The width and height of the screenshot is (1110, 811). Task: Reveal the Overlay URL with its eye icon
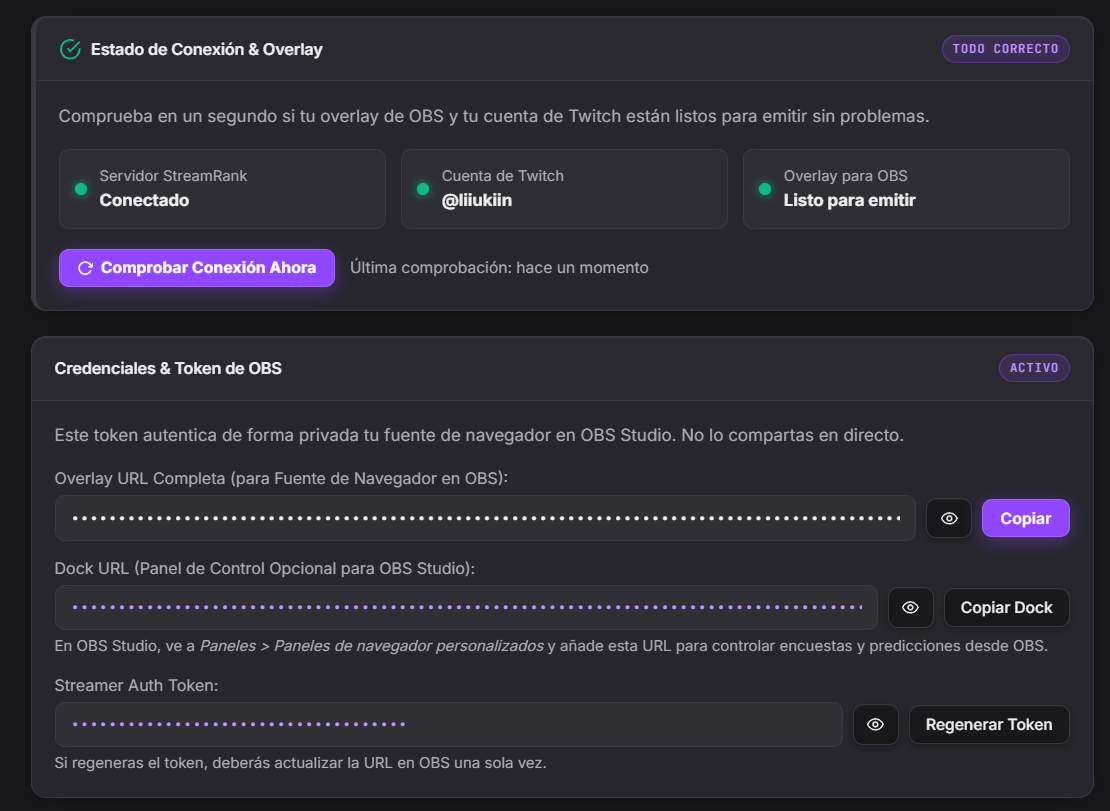(x=949, y=519)
